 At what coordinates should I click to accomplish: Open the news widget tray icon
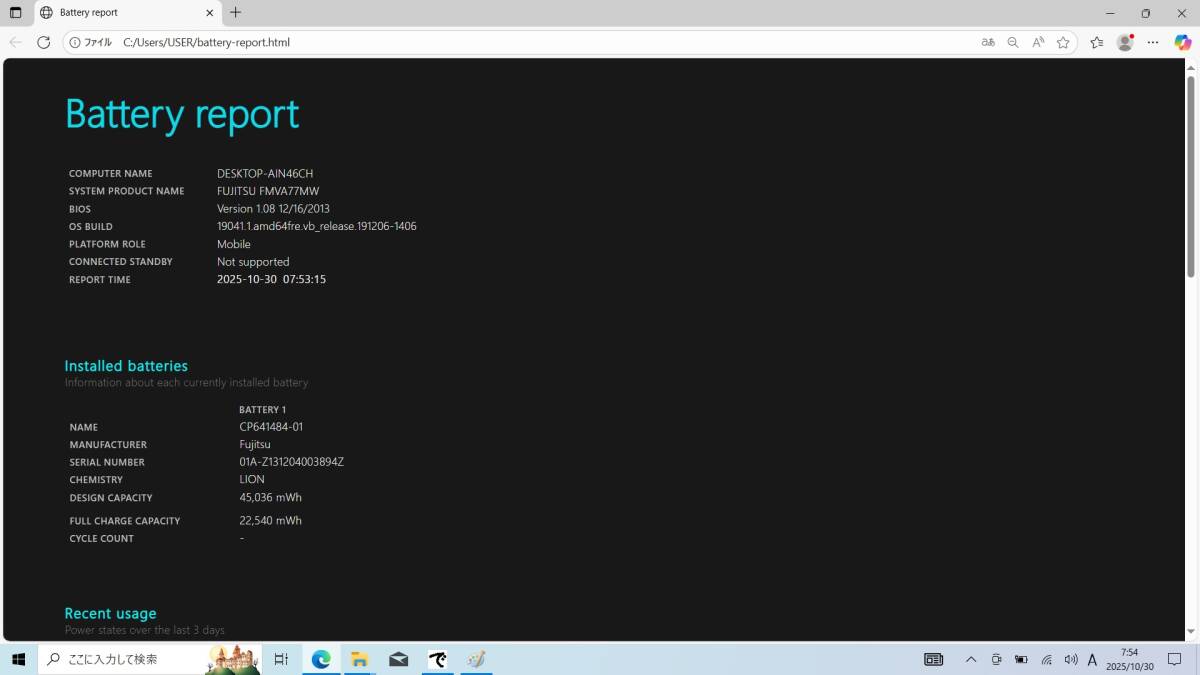[x=933, y=659]
